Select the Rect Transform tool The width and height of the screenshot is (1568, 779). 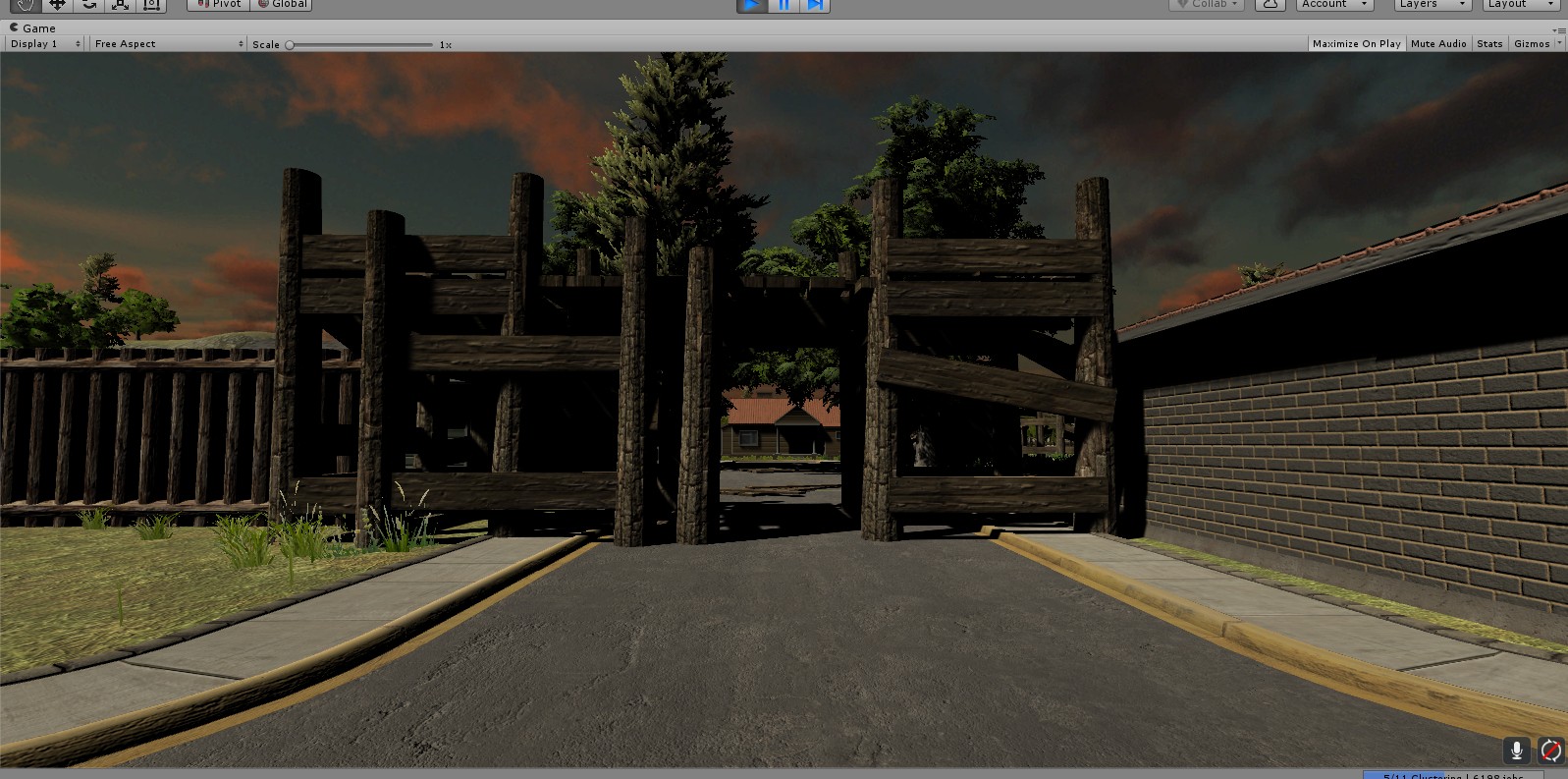[151, 4]
